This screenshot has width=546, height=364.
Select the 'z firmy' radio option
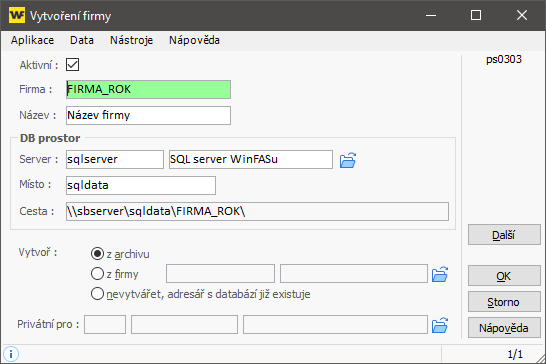point(97,274)
